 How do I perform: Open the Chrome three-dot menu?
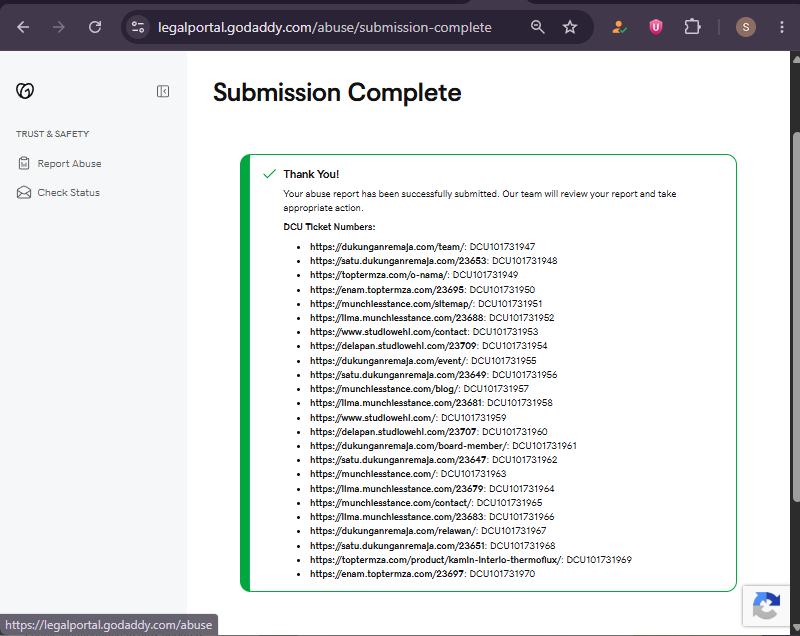[x=782, y=27]
